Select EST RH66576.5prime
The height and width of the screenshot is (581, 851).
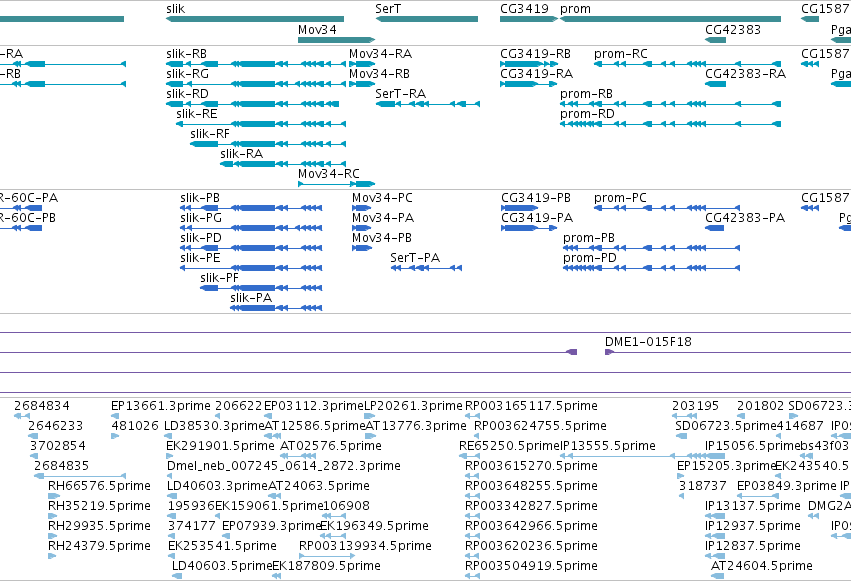coord(99,486)
